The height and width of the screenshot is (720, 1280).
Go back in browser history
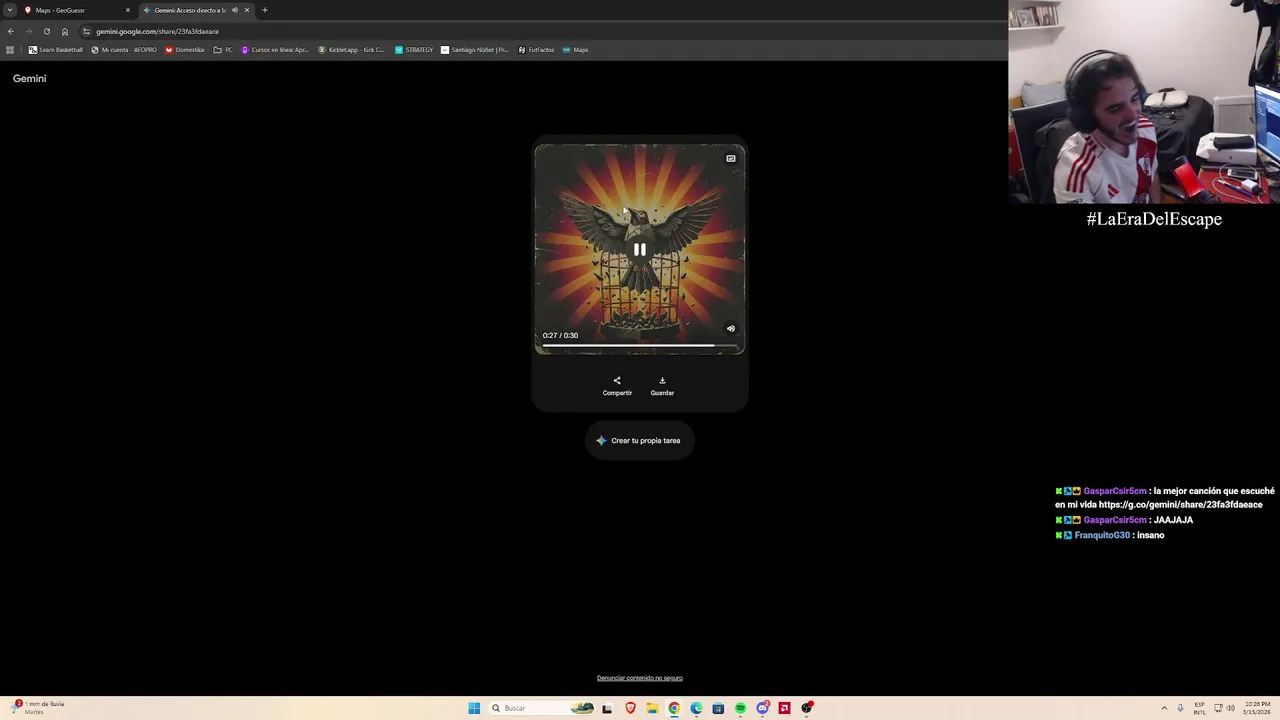11,31
